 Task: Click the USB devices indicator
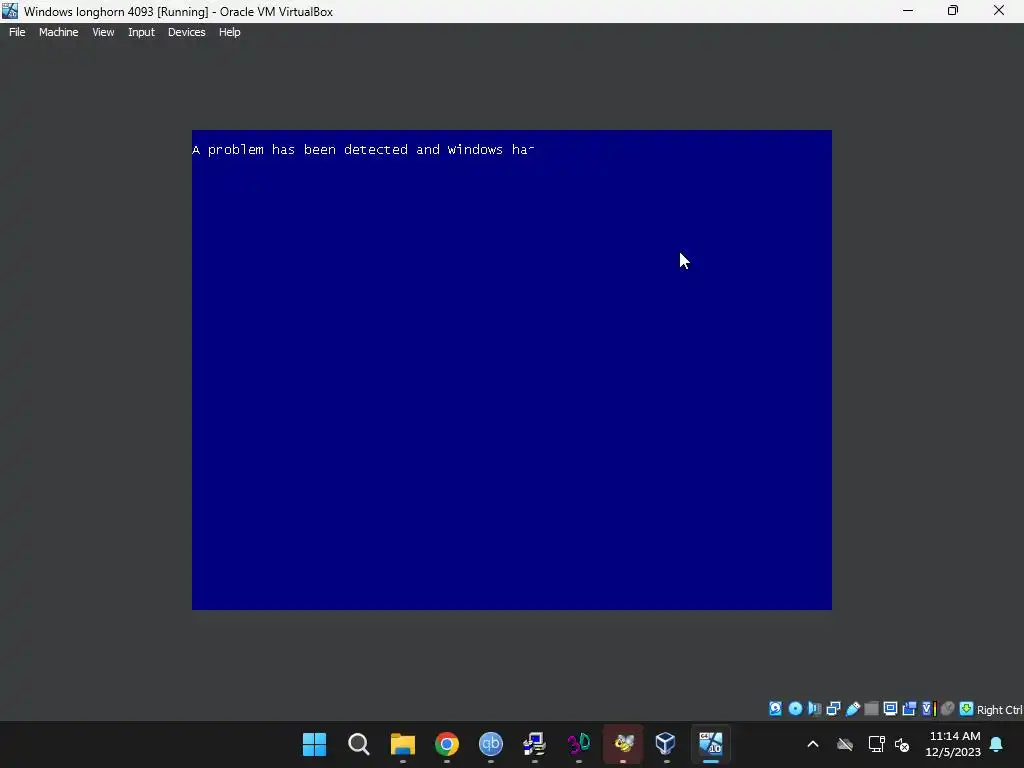click(x=852, y=709)
